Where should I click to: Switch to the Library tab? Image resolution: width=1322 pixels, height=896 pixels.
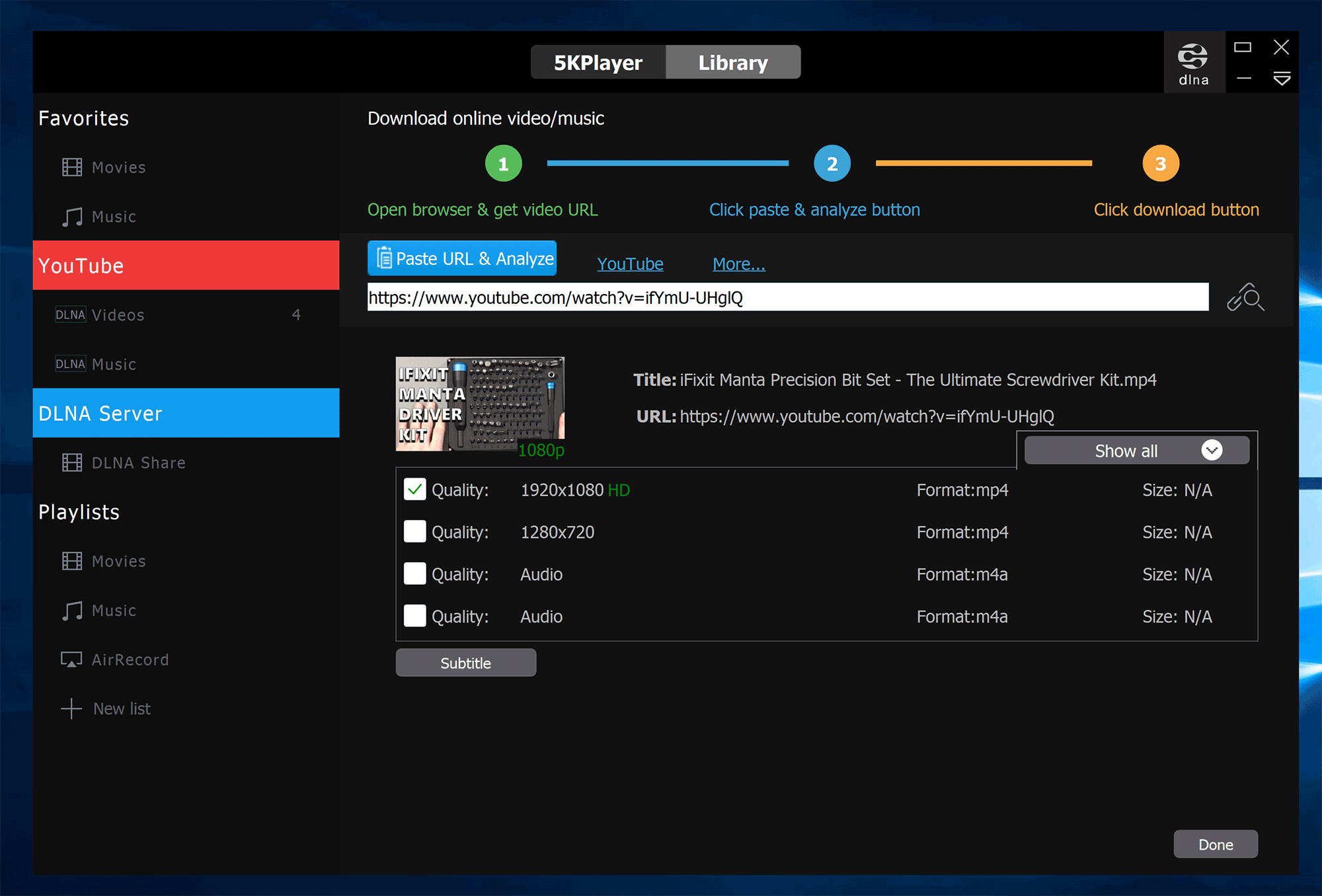pos(733,62)
